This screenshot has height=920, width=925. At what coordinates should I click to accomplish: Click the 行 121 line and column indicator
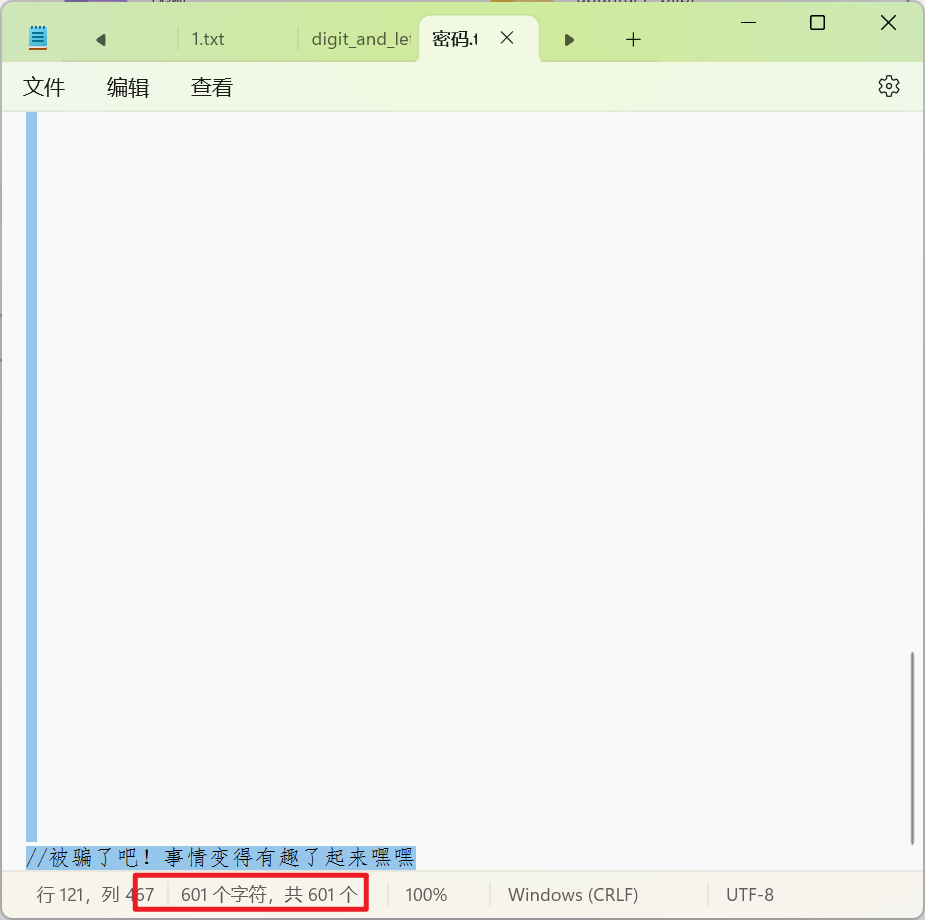tap(94, 895)
